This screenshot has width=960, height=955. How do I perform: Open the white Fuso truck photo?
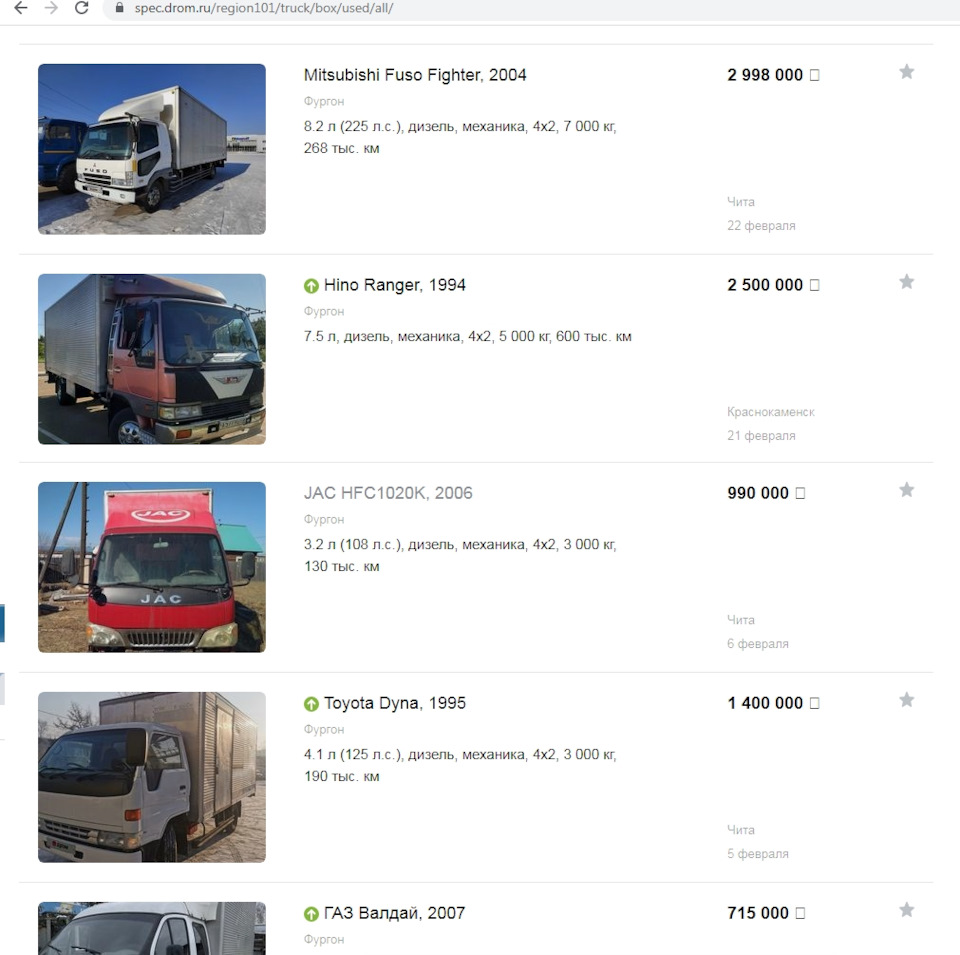click(x=152, y=149)
